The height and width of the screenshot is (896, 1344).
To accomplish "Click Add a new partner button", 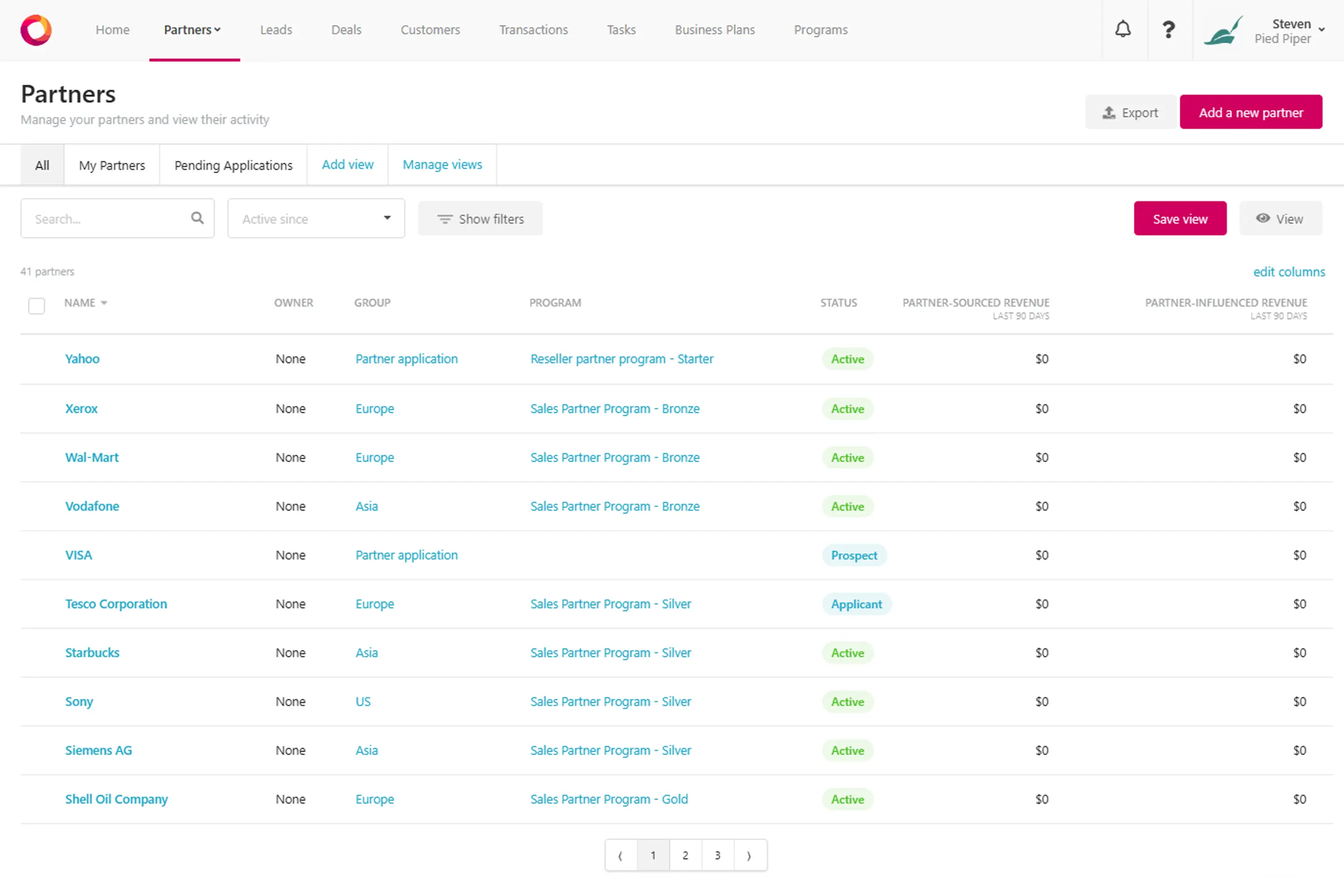I will [x=1250, y=112].
